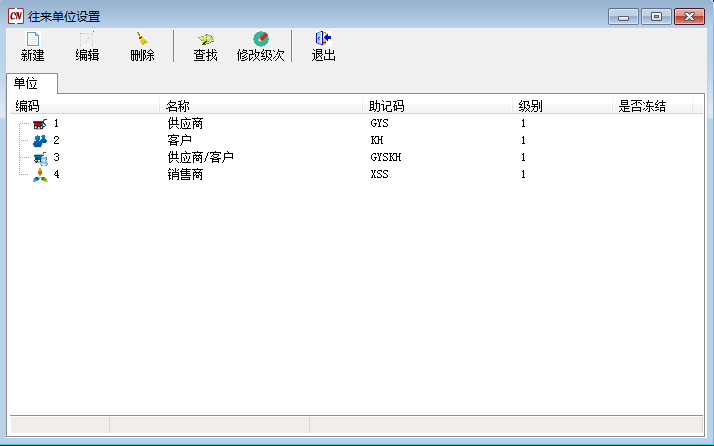Select the red cart icon for row 1
This screenshot has width=714, height=446.
[40, 124]
